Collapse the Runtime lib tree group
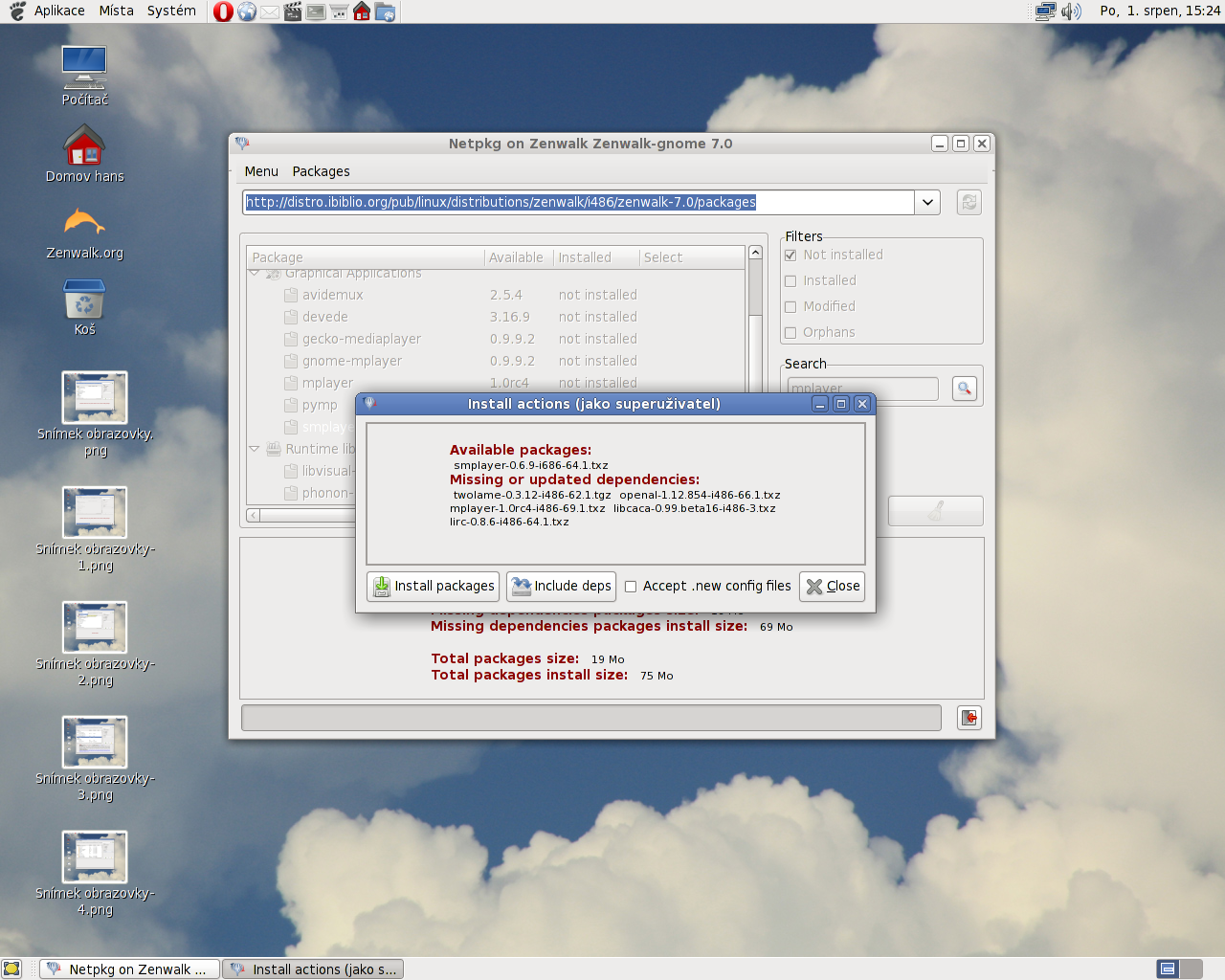Image resolution: width=1225 pixels, height=980 pixels. (x=255, y=449)
